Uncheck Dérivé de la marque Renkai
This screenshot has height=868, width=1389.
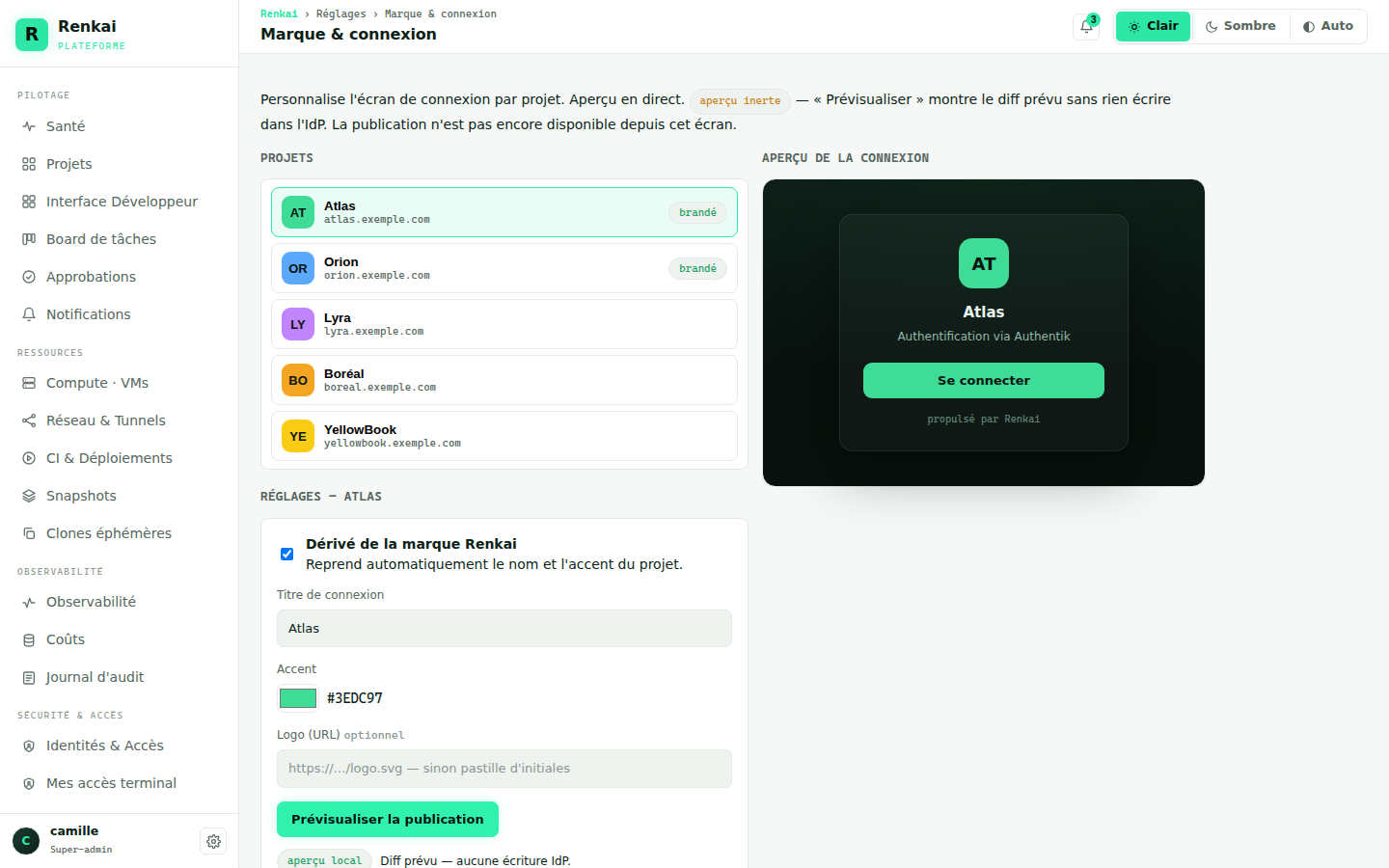point(286,554)
